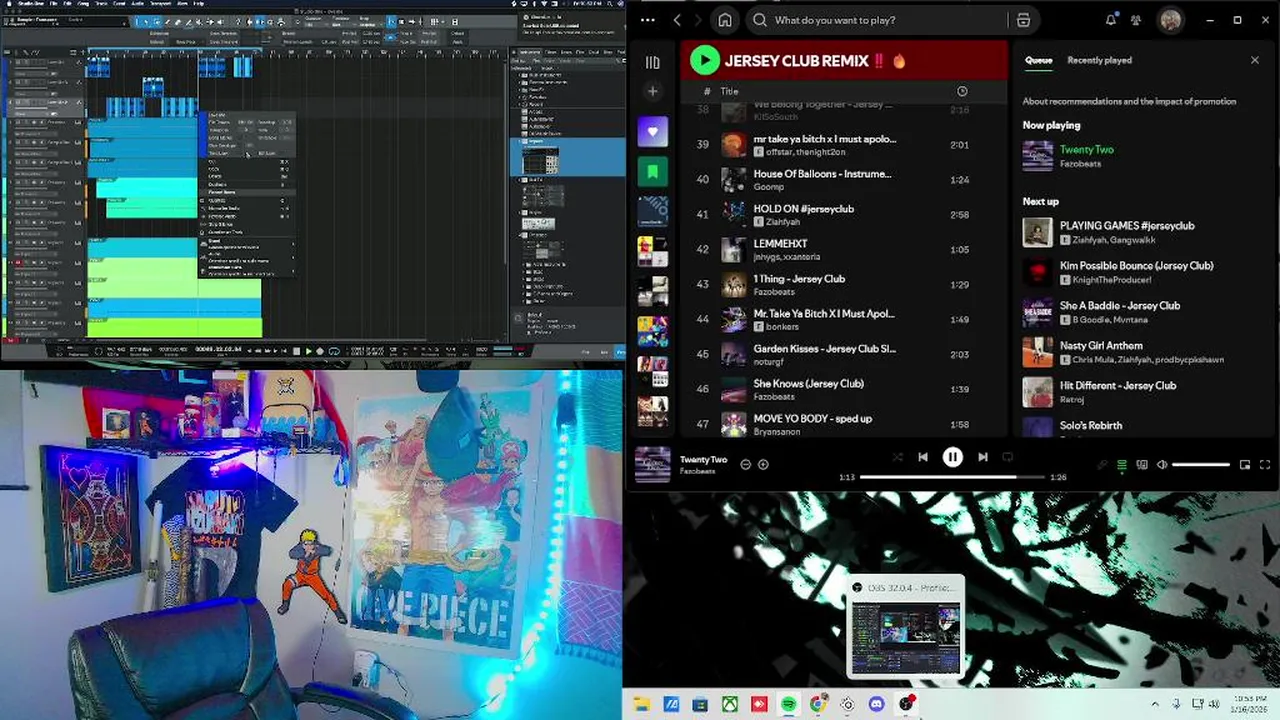This screenshot has width=1280, height=720.
Task: Open the Spotify profile avatar menu
Action: [1170, 20]
